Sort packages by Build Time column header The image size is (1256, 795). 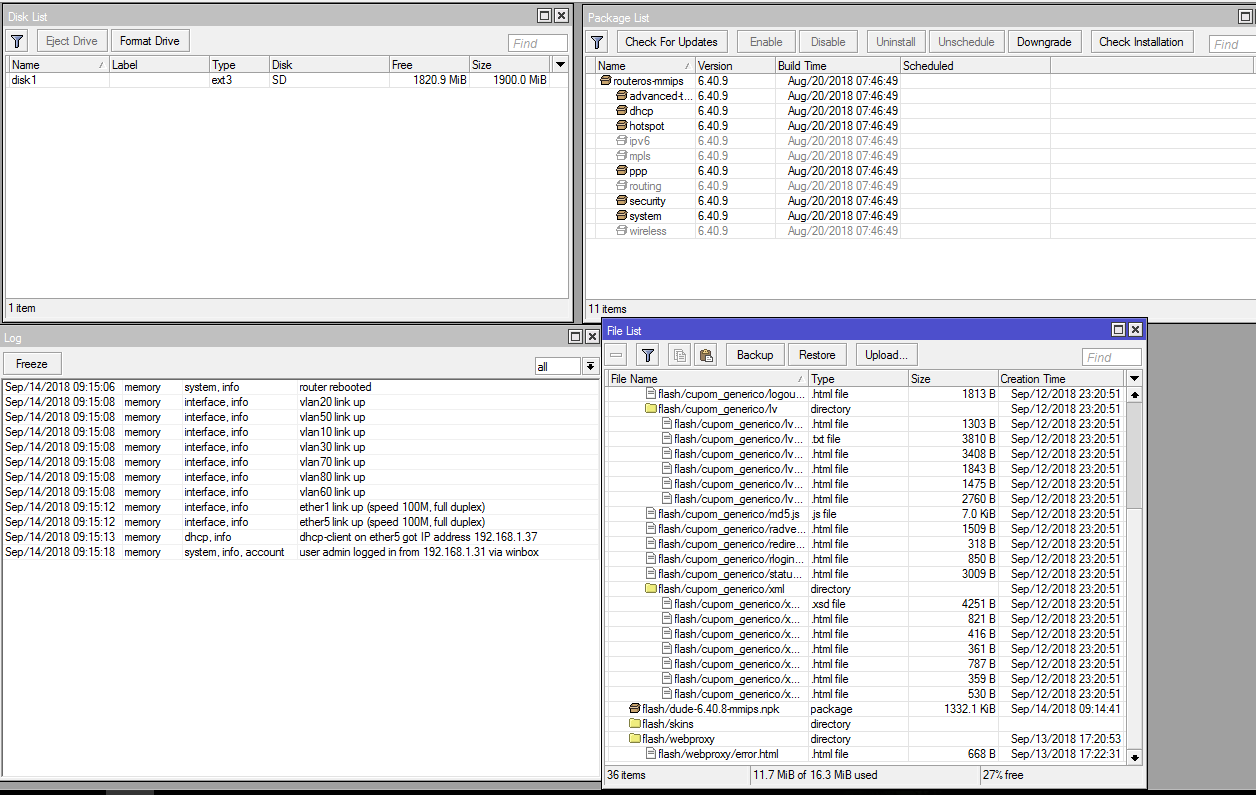click(838, 66)
